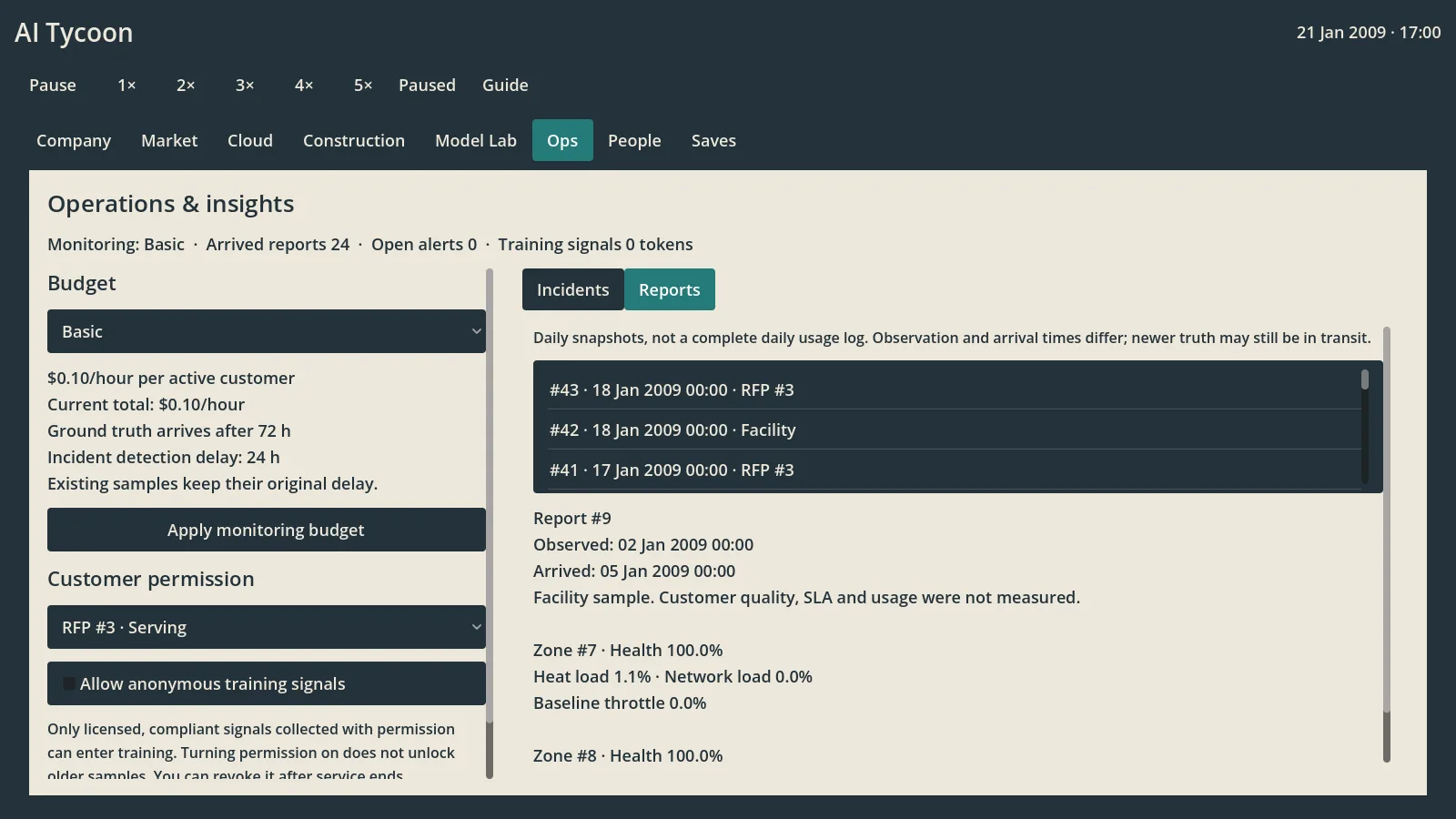This screenshot has width=1456, height=819.
Task: Select the Ops tab
Action: pos(562,140)
